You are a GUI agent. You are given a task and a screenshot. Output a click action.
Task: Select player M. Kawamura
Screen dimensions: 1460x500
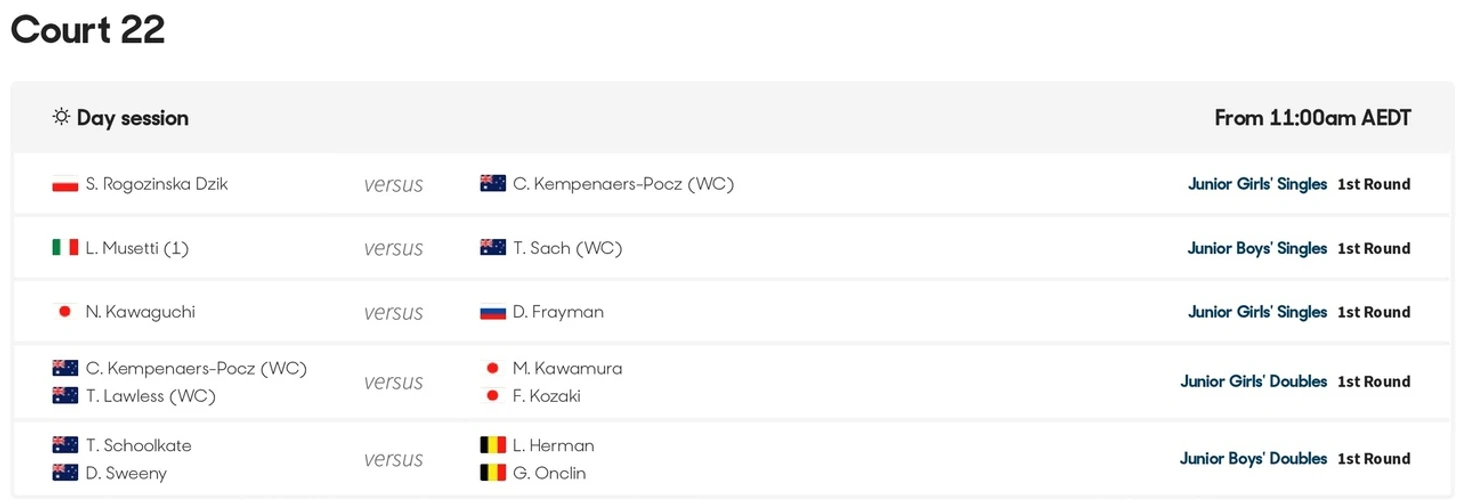coord(567,368)
